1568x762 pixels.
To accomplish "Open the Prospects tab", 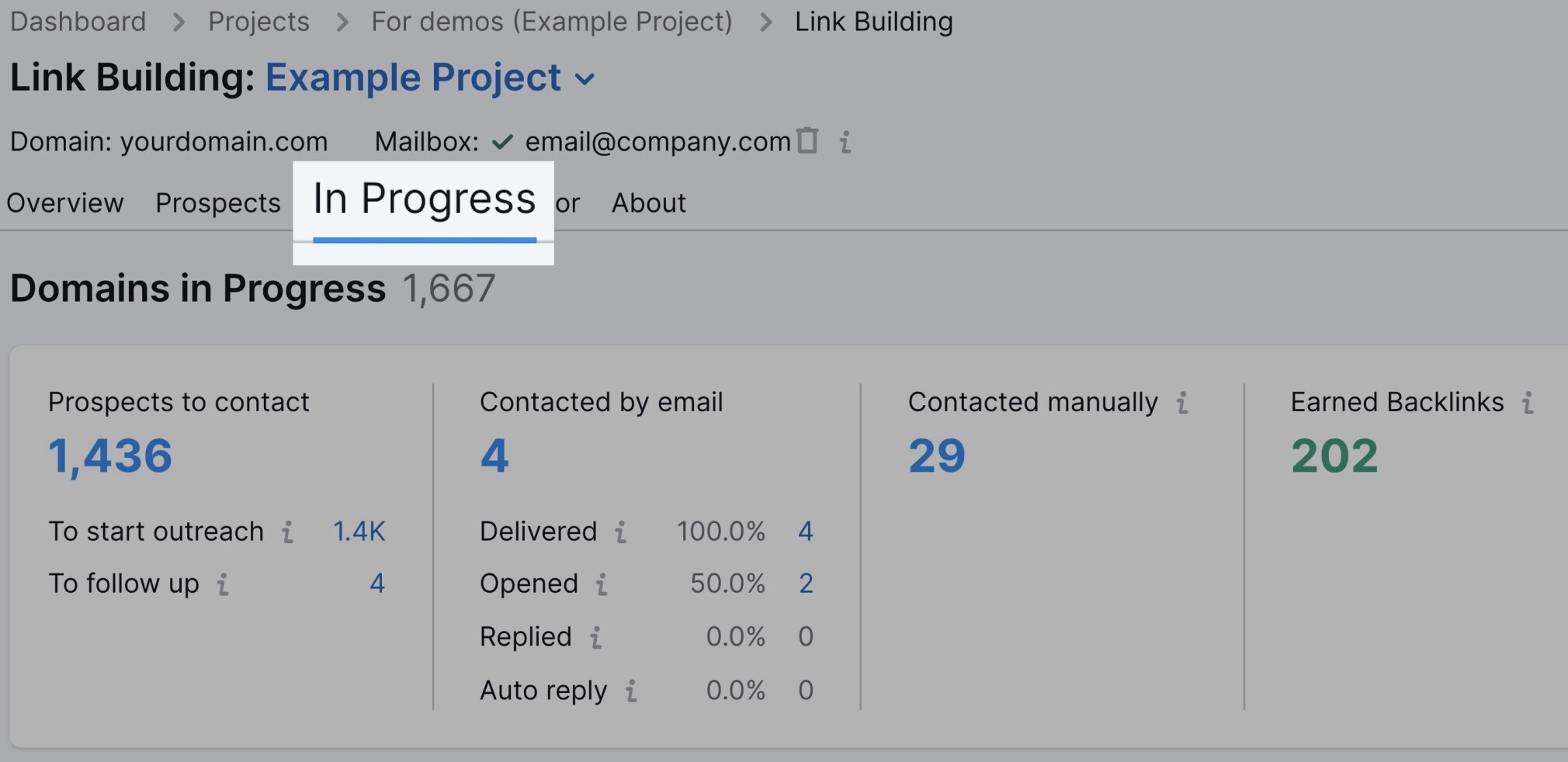I will [x=218, y=203].
